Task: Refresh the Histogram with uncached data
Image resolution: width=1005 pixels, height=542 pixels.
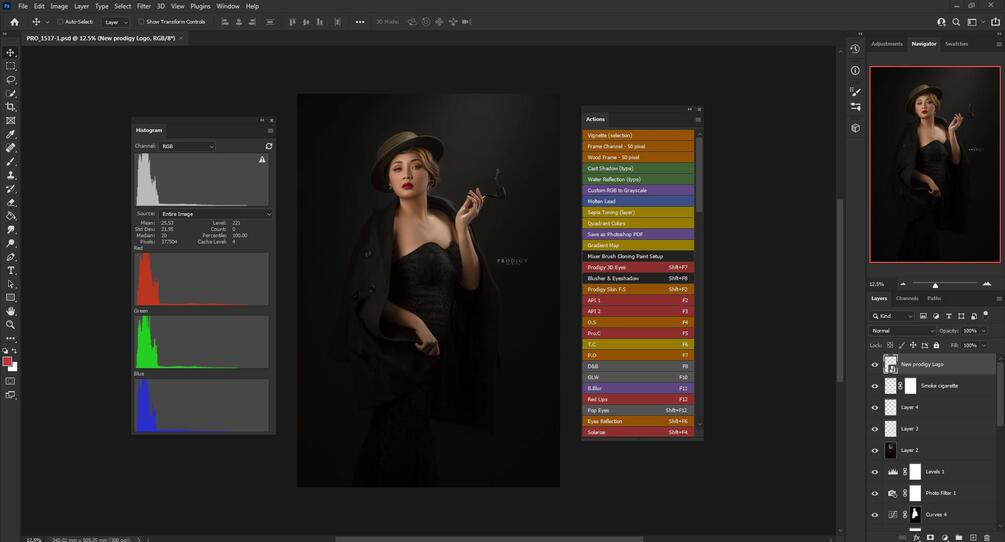Action: point(269,146)
